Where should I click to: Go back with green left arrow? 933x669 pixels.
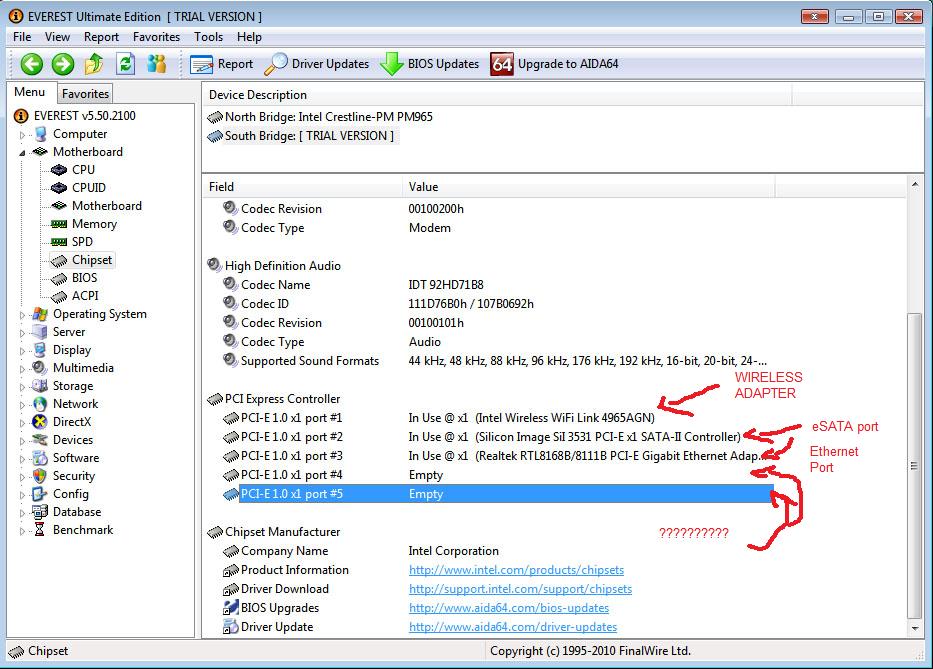coord(32,64)
